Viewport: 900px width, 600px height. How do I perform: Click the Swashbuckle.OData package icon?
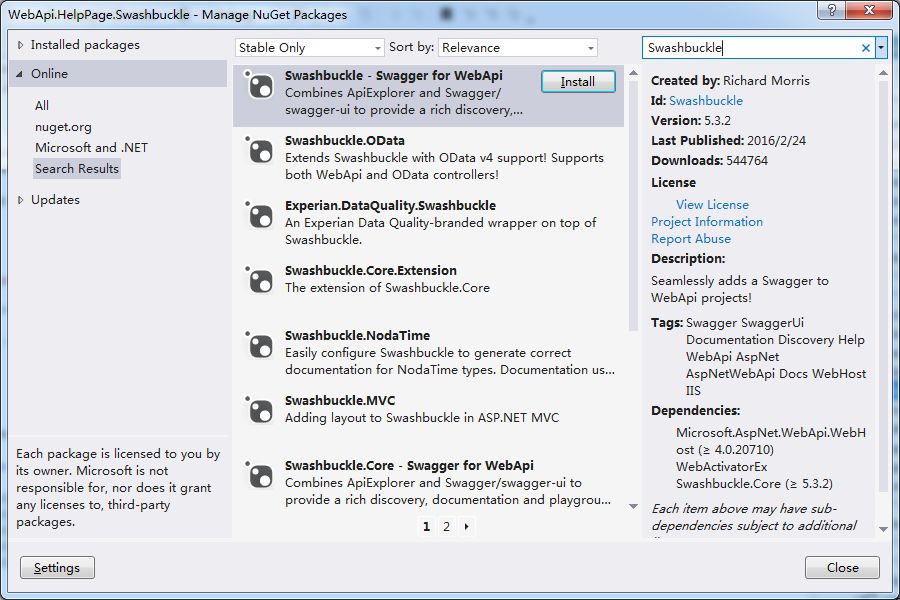[260, 151]
